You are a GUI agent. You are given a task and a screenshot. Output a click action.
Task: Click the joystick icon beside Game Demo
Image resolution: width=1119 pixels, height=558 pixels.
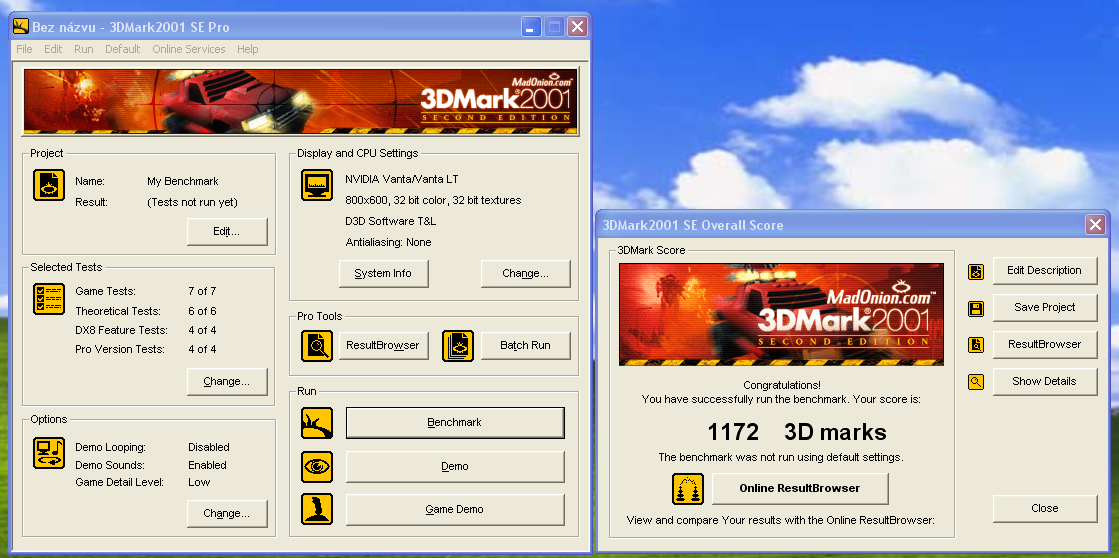(317, 509)
